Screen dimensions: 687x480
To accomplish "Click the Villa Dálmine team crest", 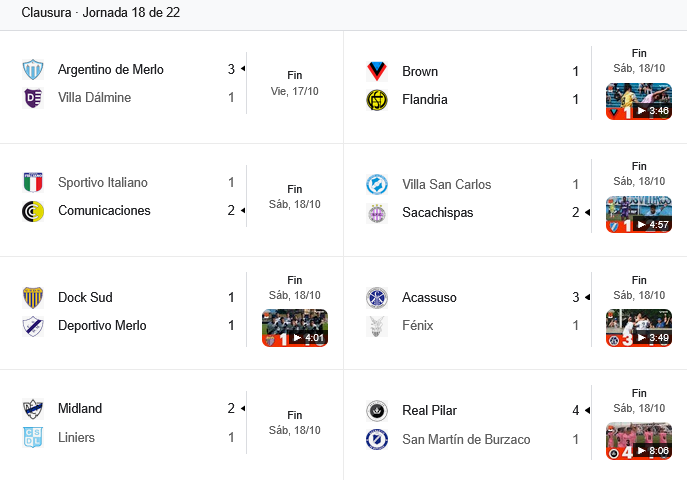I will 33,98.
